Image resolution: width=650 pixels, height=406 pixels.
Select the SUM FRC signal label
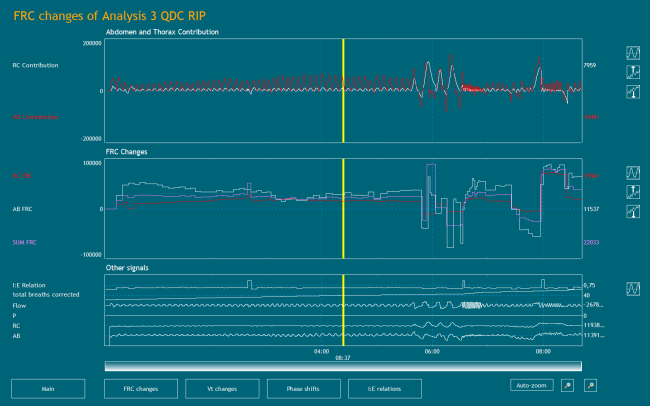pyautogui.click(x=28, y=241)
